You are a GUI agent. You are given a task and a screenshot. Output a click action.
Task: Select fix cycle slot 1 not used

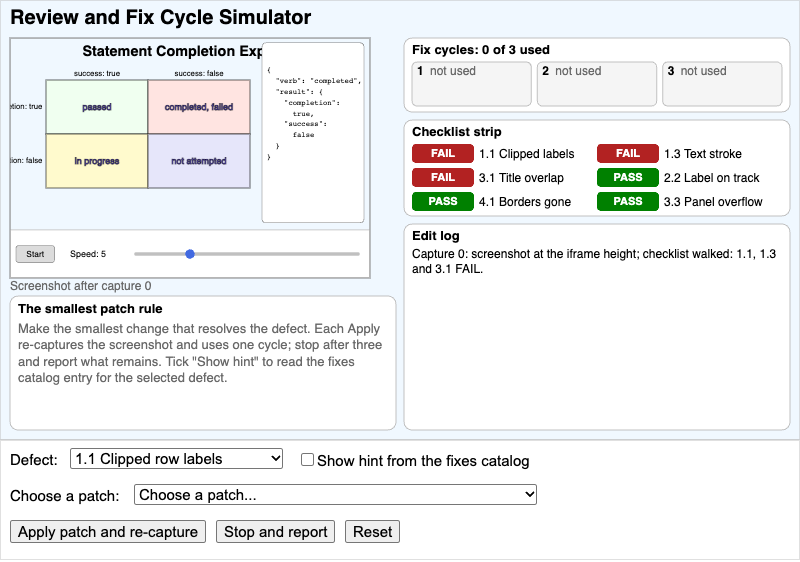point(471,84)
